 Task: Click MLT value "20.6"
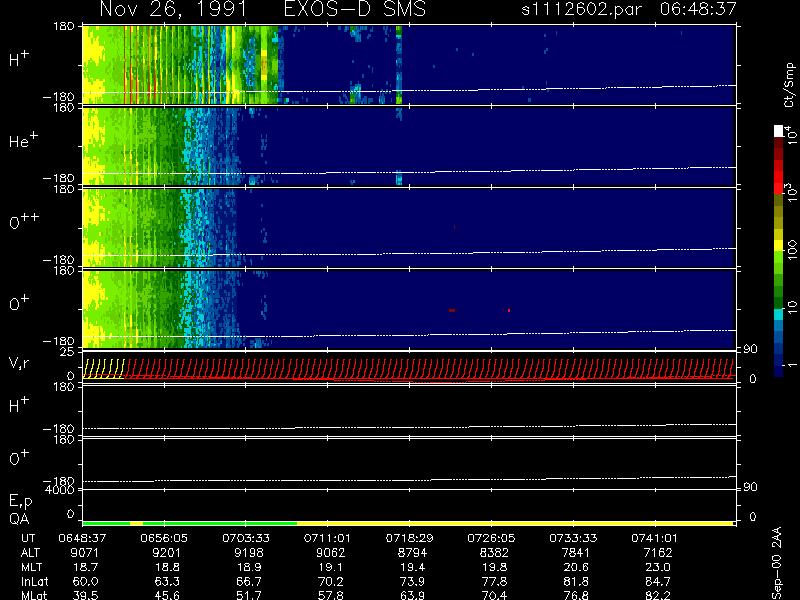[576, 567]
